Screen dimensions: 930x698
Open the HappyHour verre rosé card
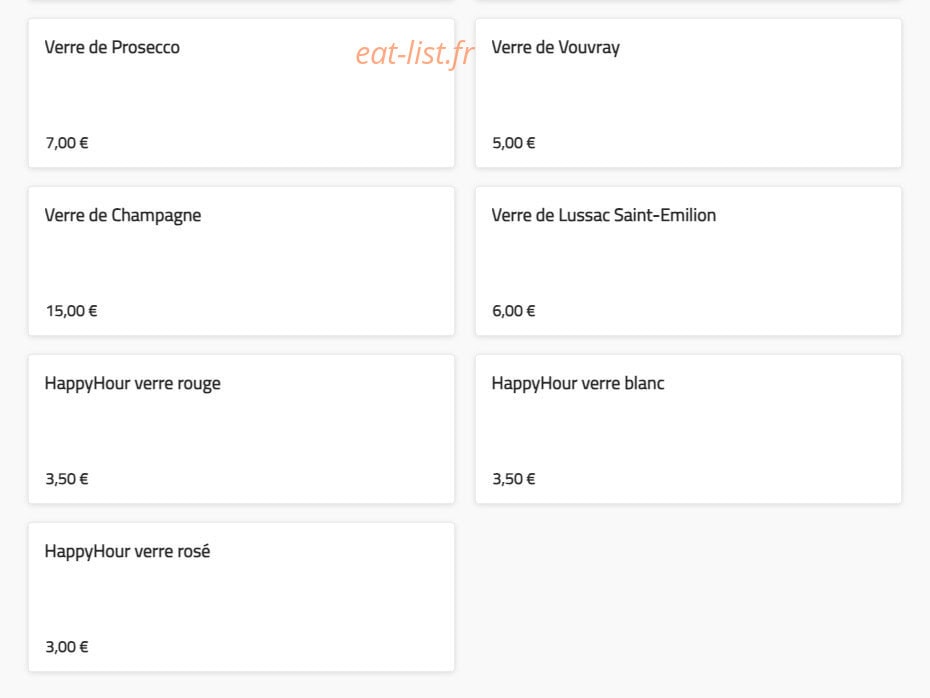(x=241, y=597)
